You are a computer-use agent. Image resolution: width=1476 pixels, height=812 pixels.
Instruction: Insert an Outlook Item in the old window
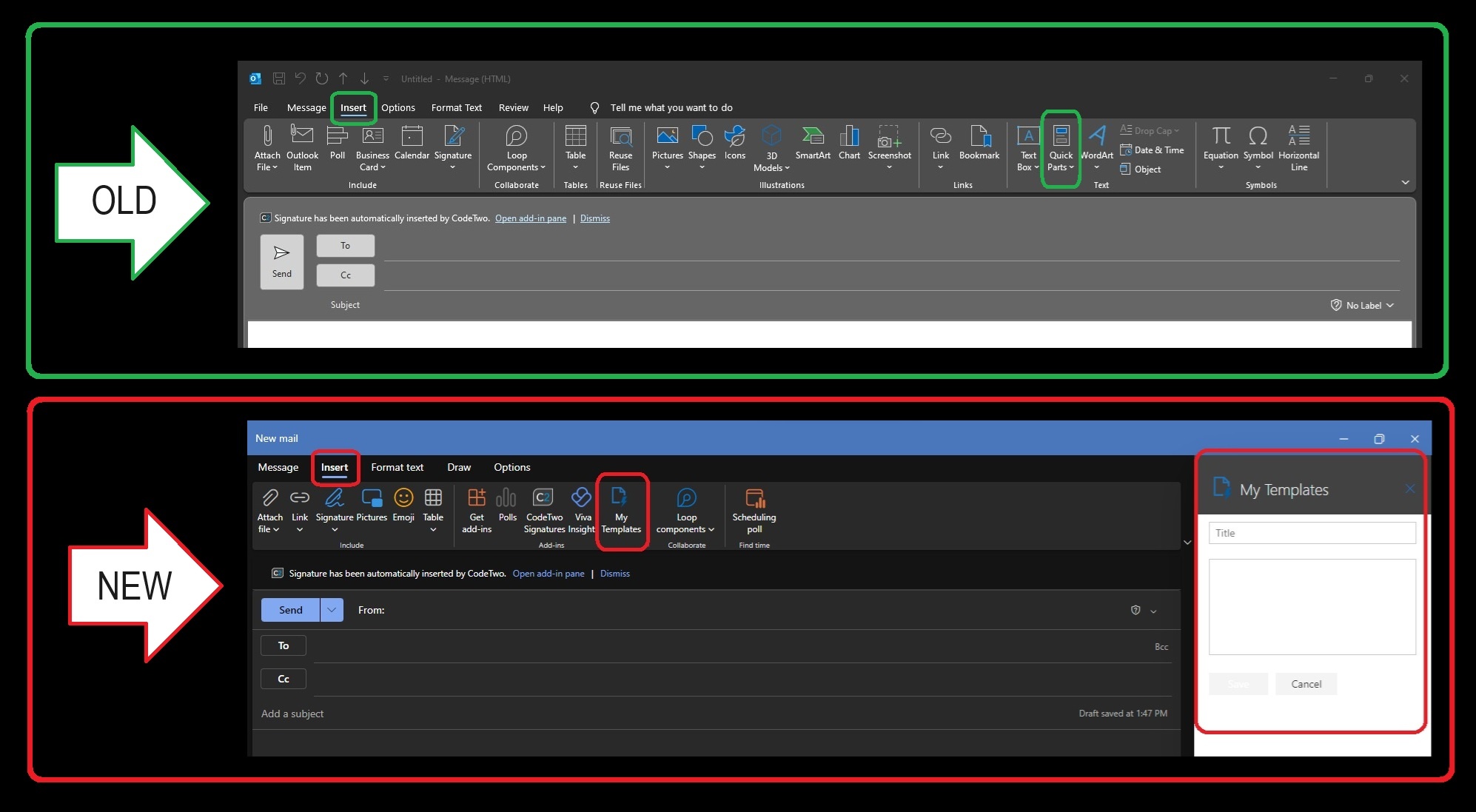click(302, 148)
